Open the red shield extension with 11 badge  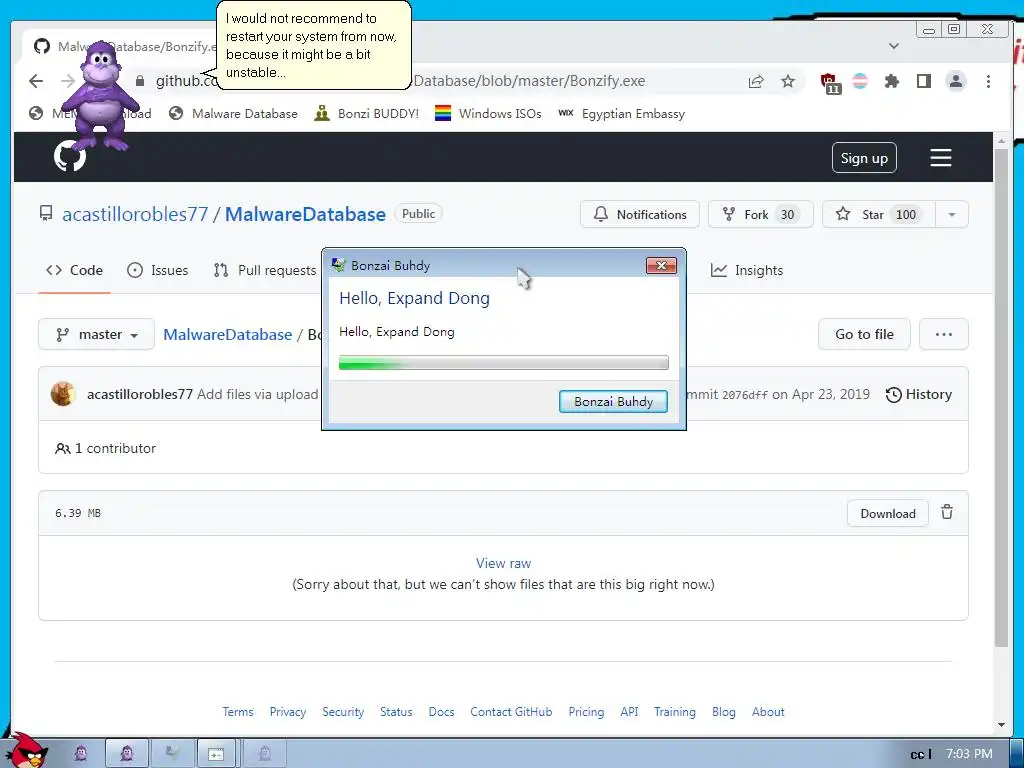point(830,83)
